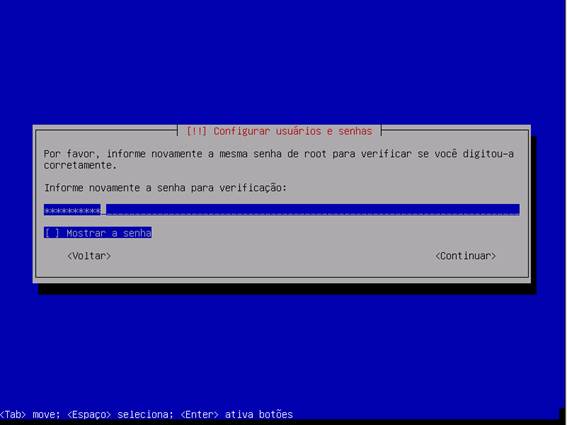The height and width of the screenshot is (425, 567).
Task: Click the masked asterisks in password field
Action: tap(72, 210)
